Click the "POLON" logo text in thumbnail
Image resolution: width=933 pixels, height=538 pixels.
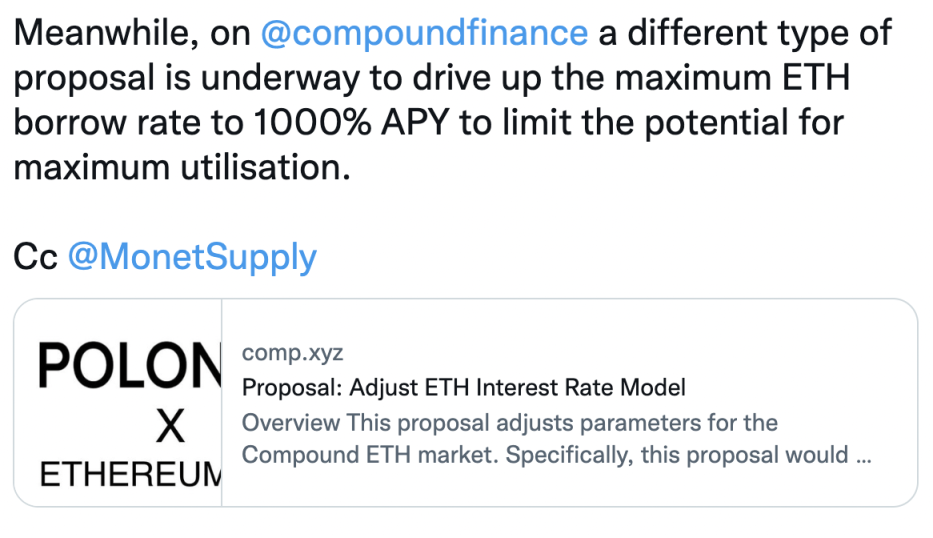point(130,368)
